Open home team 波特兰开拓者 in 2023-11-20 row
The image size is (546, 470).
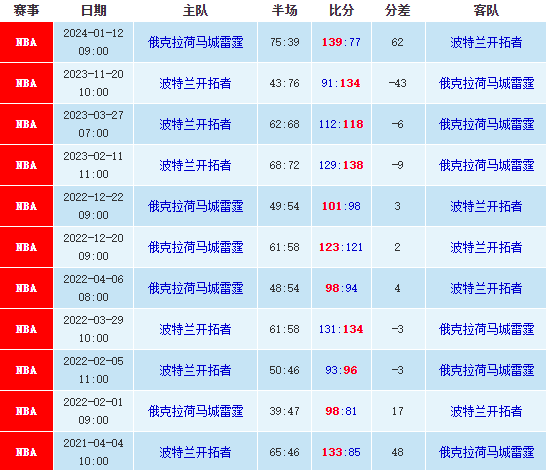195,83
